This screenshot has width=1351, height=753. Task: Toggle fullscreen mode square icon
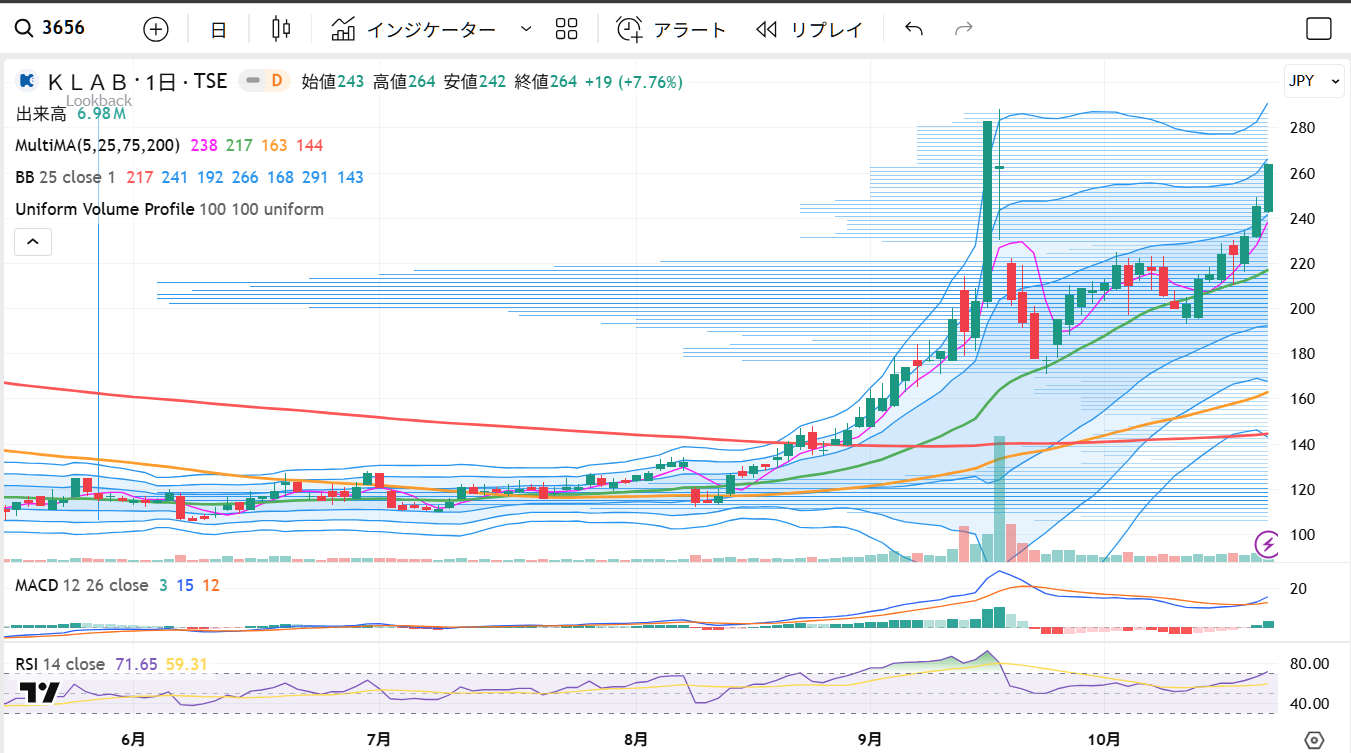click(x=1319, y=29)
